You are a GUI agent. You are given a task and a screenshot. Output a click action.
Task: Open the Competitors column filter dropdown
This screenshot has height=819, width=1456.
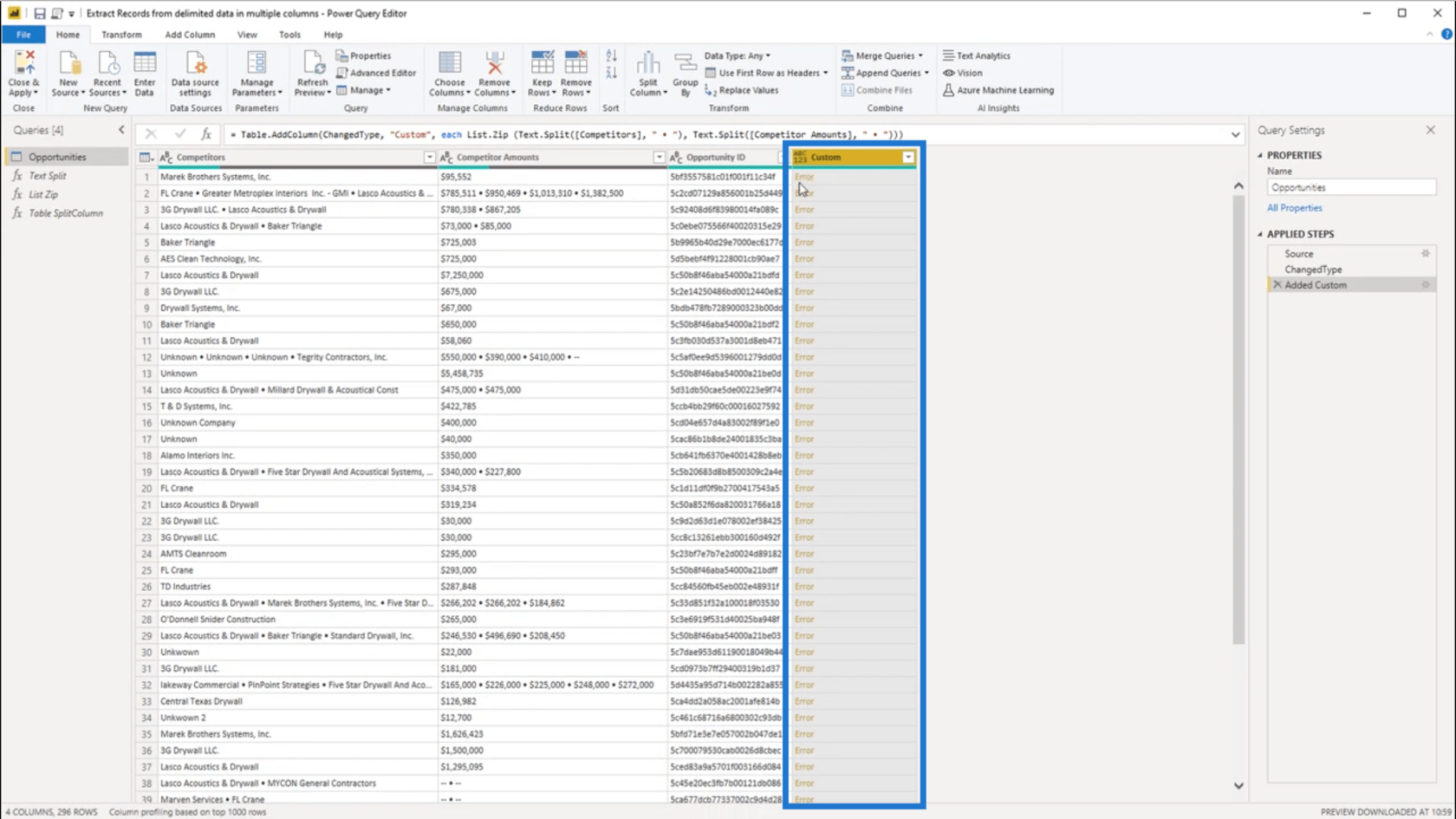coord(429,158)
